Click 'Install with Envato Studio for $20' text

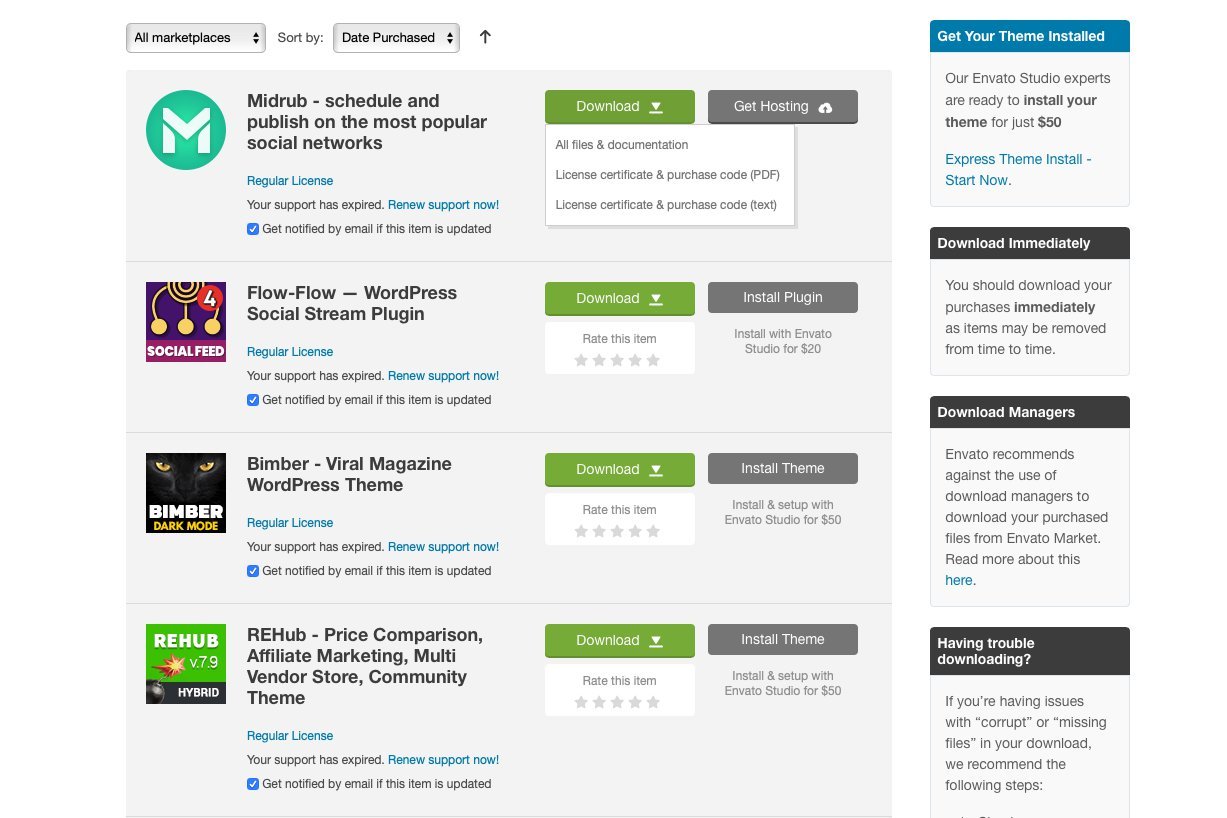tap(783, 341)
